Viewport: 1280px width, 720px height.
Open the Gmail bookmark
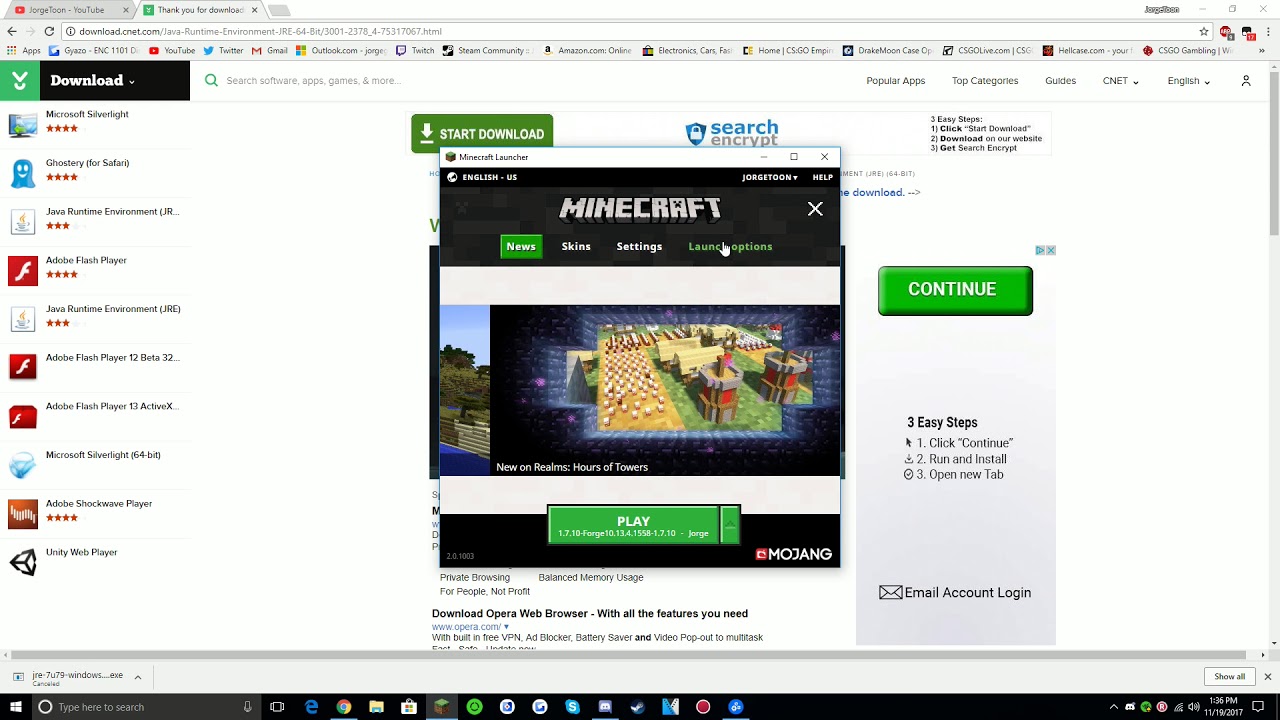tap(270, 50)
